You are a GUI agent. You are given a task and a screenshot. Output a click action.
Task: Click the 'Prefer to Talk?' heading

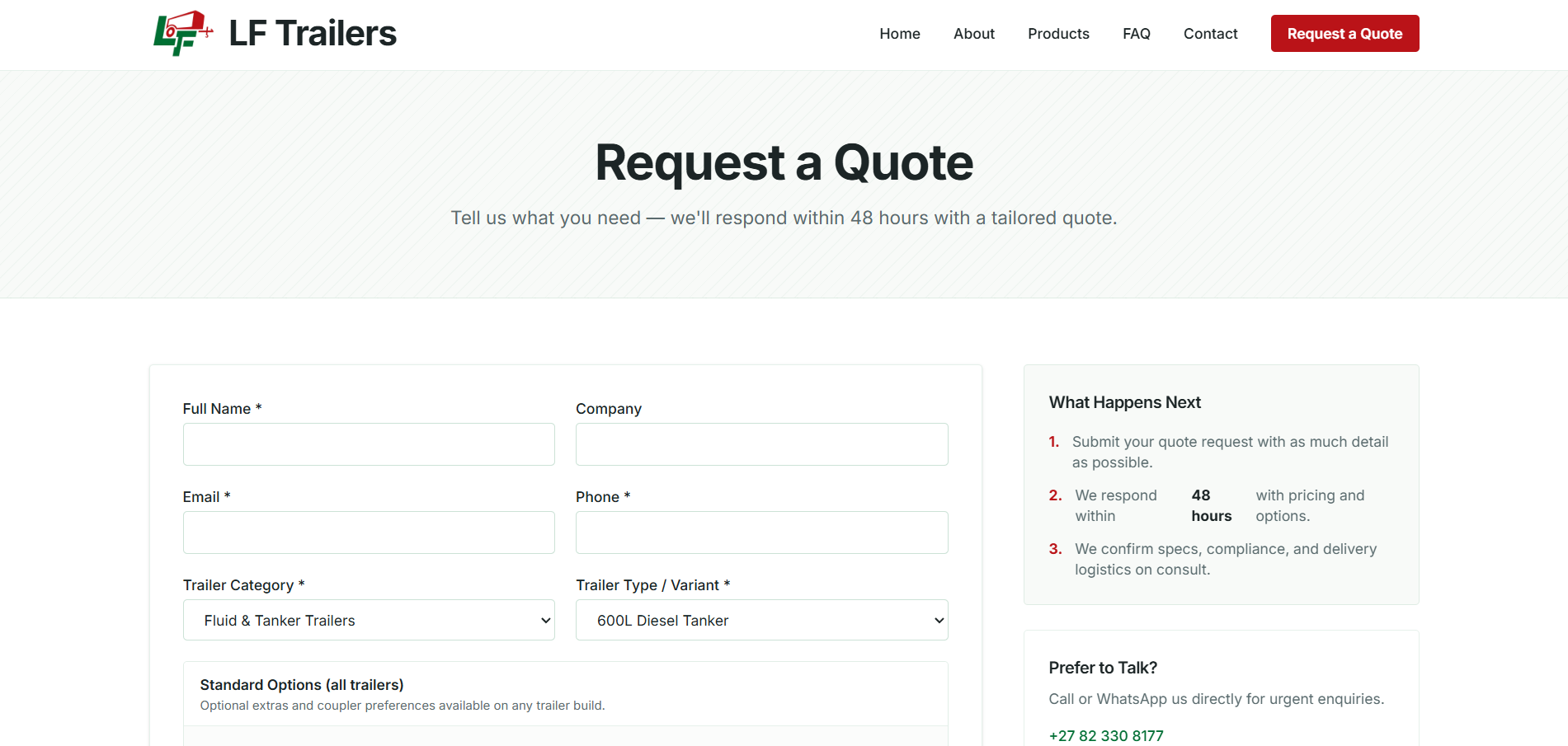coord(1103,668)
